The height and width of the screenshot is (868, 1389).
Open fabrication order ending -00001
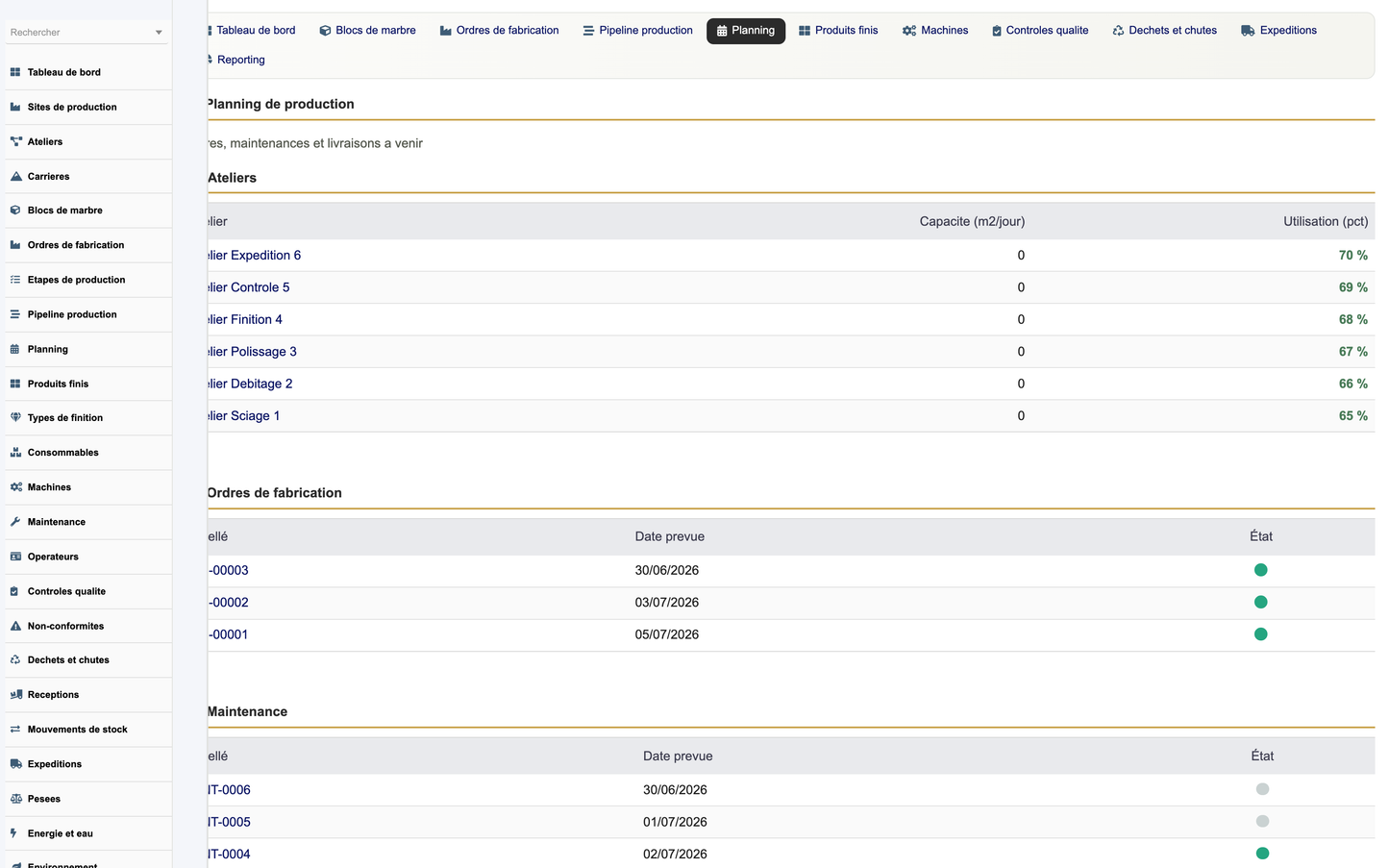tap(229, 634)
